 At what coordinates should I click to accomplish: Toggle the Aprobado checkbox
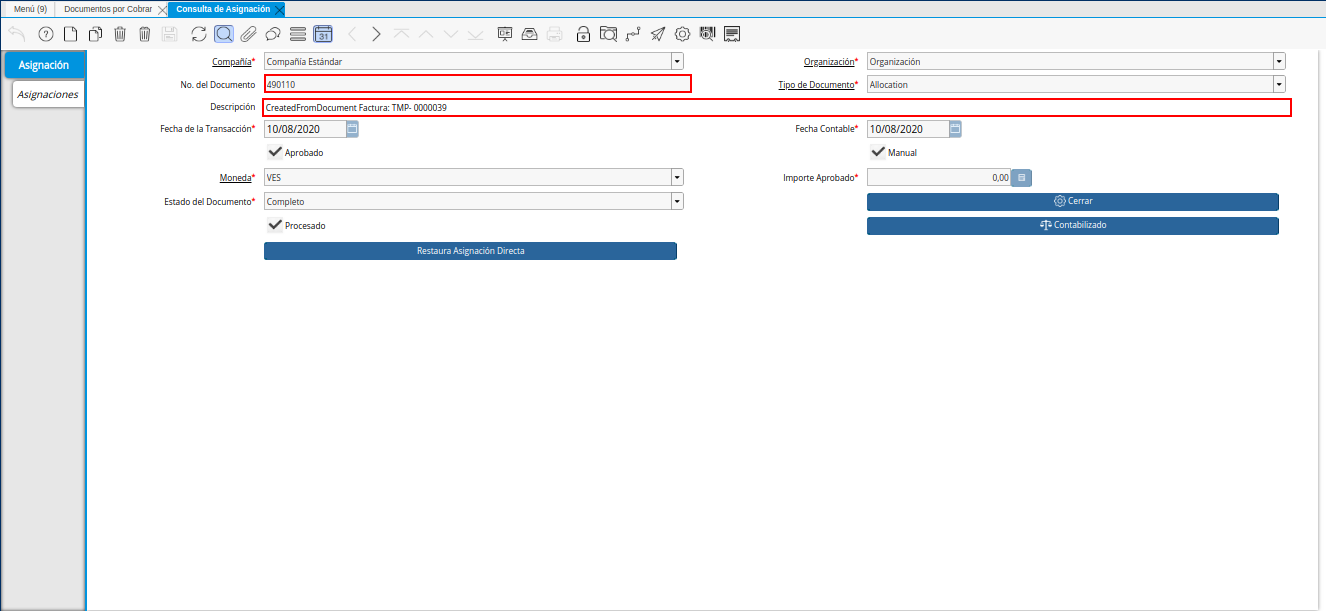pos(275,152)
